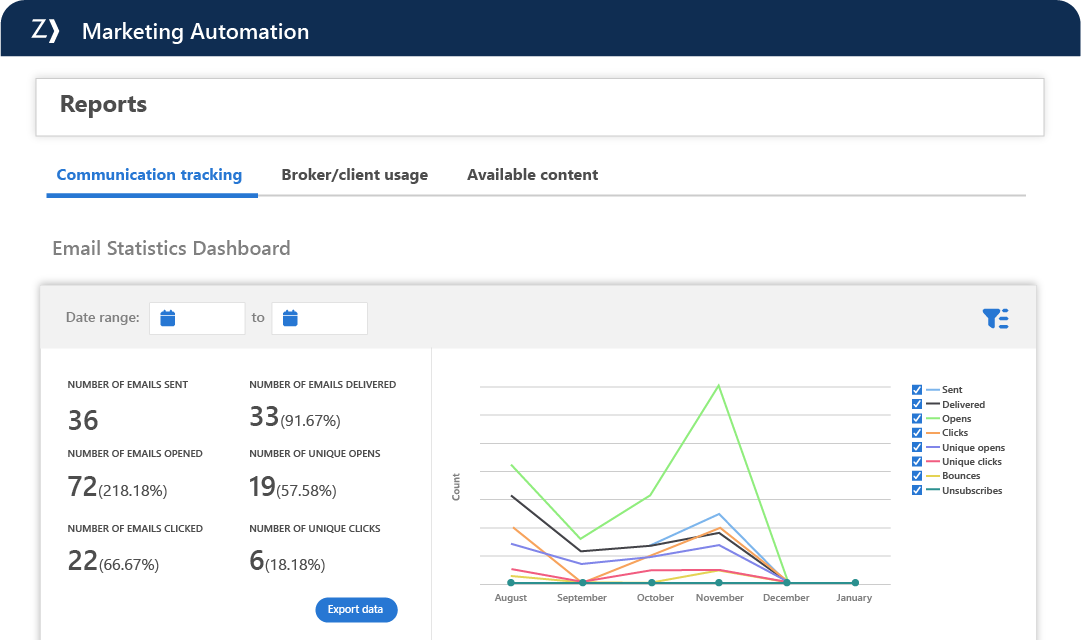The width and height of the screenshot is (1081, 640).
Task: Click the November peak on Opens line
Action: tap(719, 385)
